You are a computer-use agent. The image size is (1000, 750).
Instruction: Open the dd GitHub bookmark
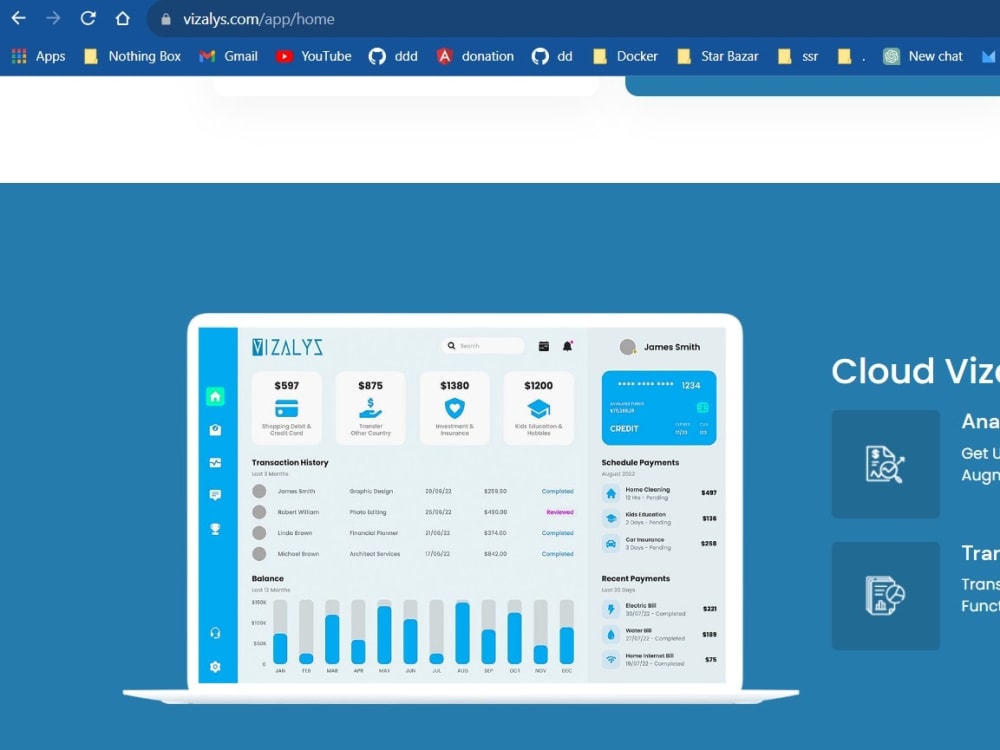pos(552,56)
